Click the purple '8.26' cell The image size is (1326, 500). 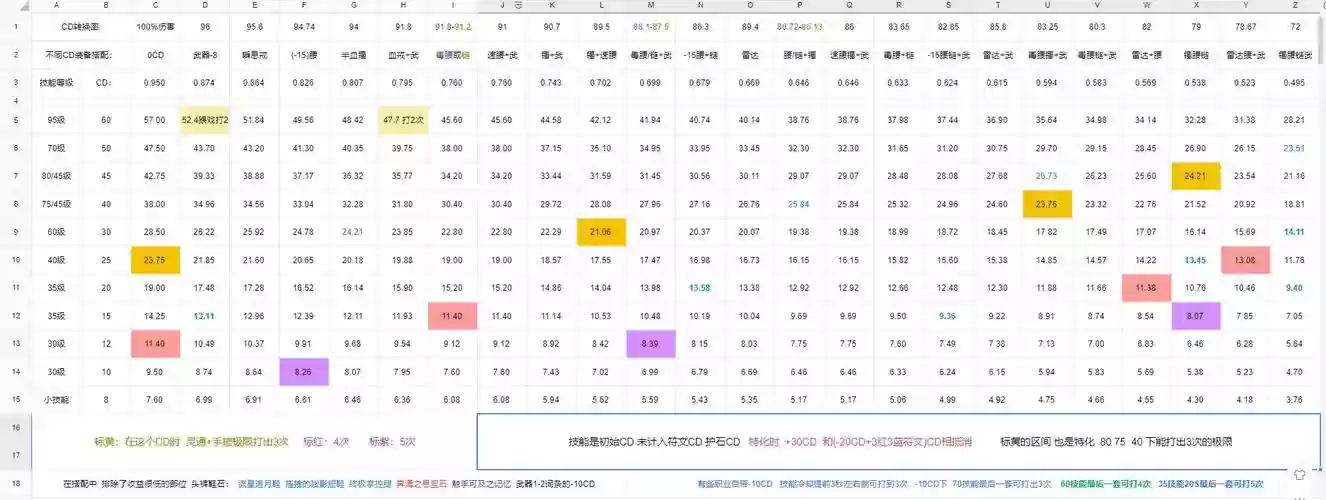pos(304,371)
